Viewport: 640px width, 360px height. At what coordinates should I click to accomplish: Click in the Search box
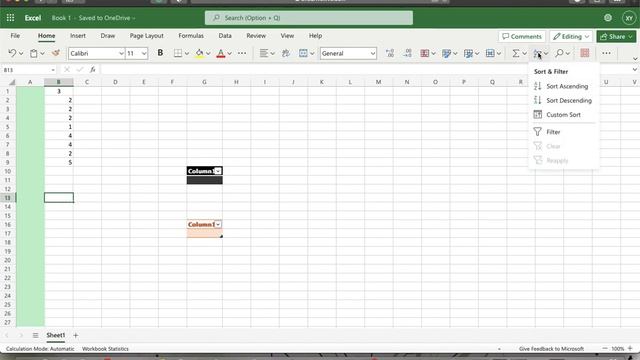point(309,18)
